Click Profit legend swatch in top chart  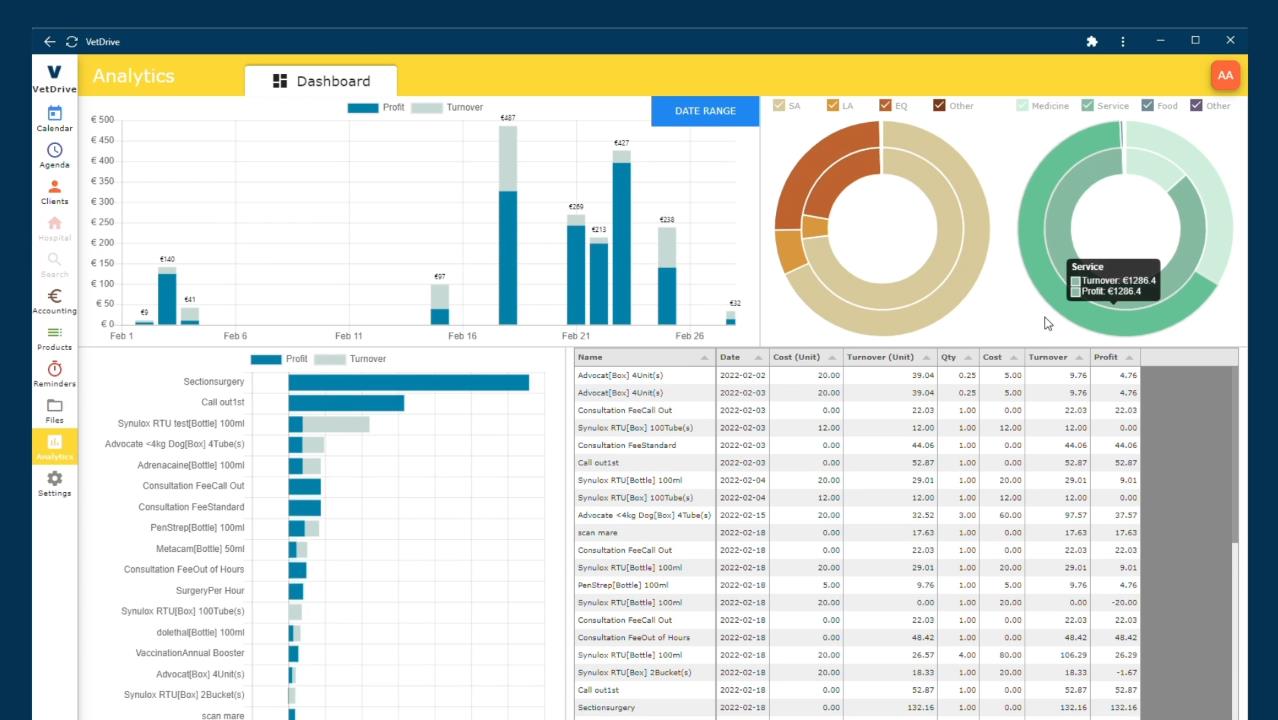coord(363,108)
